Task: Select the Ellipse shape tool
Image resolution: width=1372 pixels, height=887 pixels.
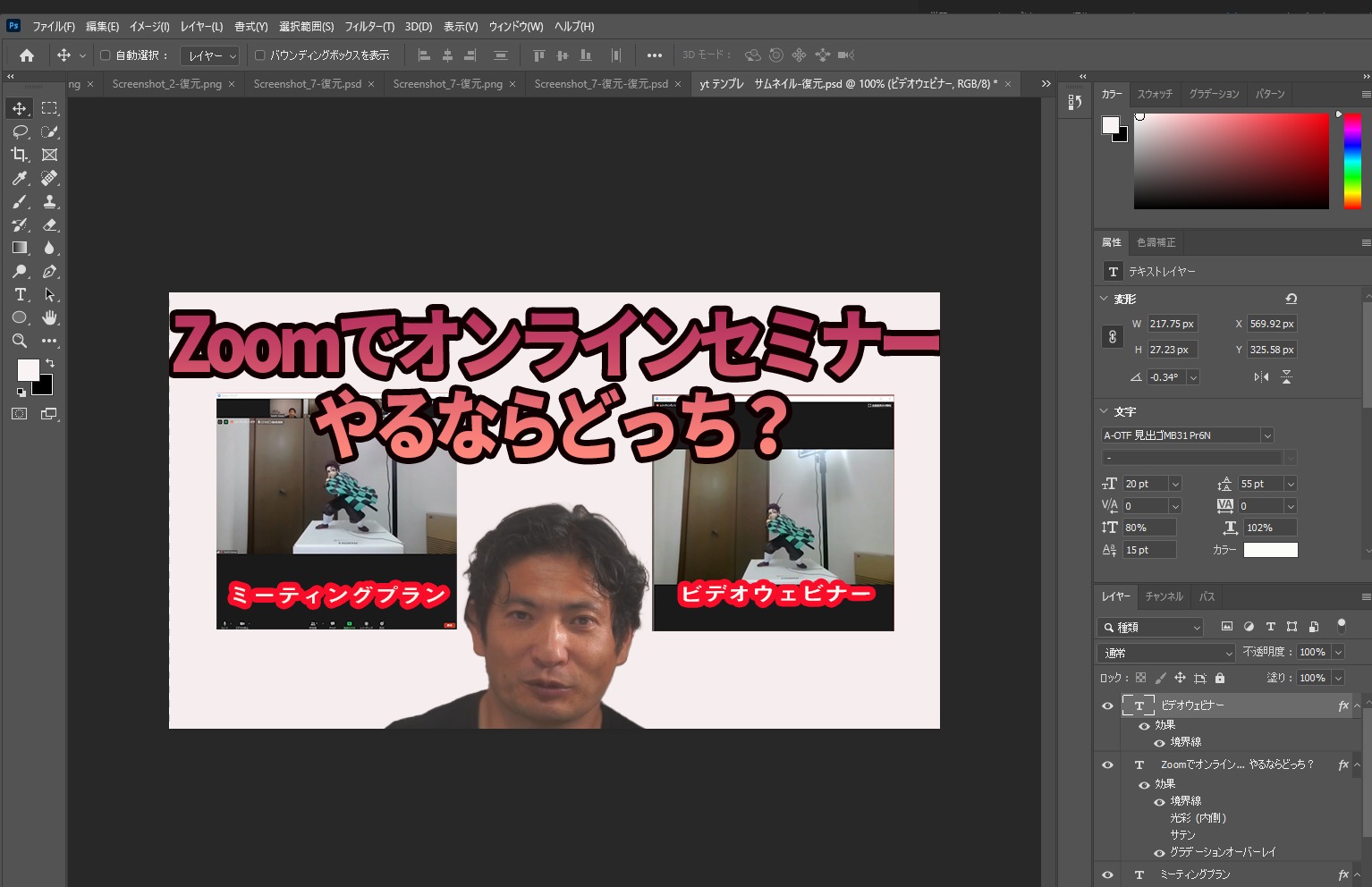Action: click(x=20, y=317)
